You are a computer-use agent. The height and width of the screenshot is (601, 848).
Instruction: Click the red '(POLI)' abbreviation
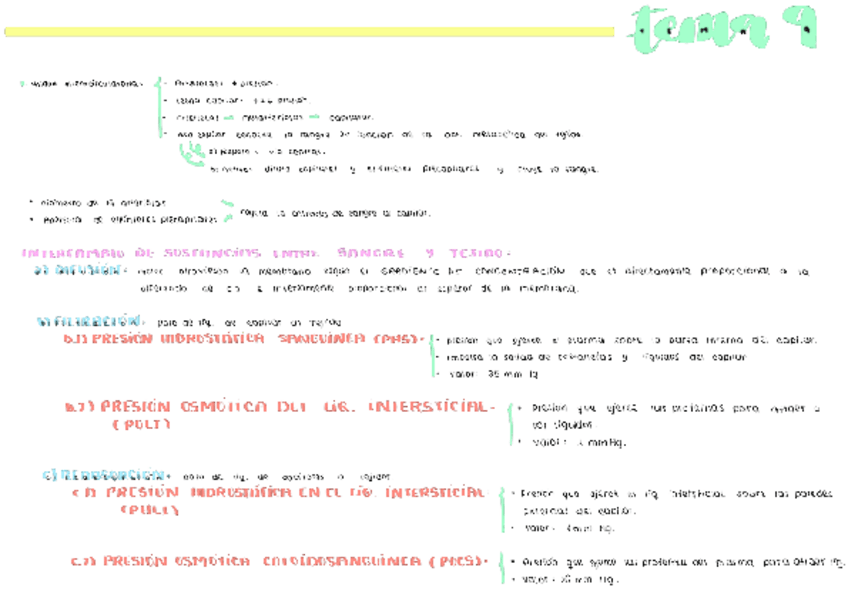(x=142, y=425)
